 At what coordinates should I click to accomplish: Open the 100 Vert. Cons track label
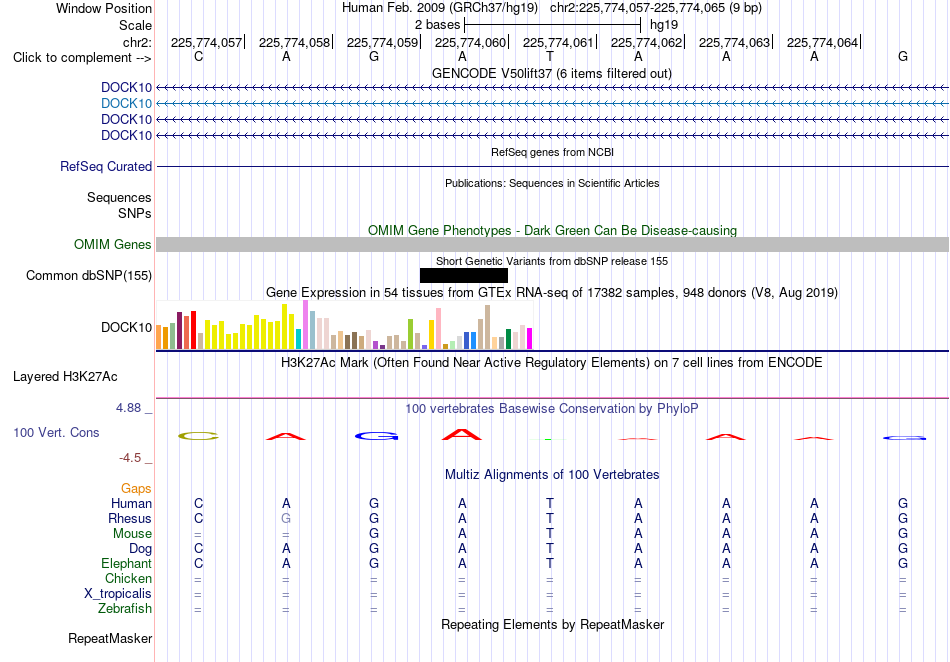(x=56, y=432)
